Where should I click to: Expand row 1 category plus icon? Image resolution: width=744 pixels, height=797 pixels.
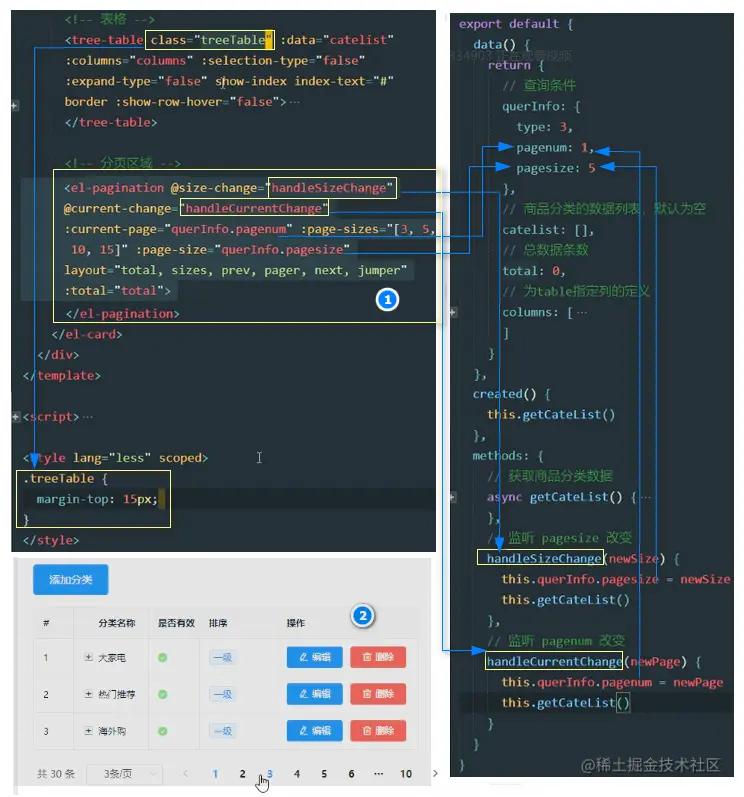click(88, 657)
